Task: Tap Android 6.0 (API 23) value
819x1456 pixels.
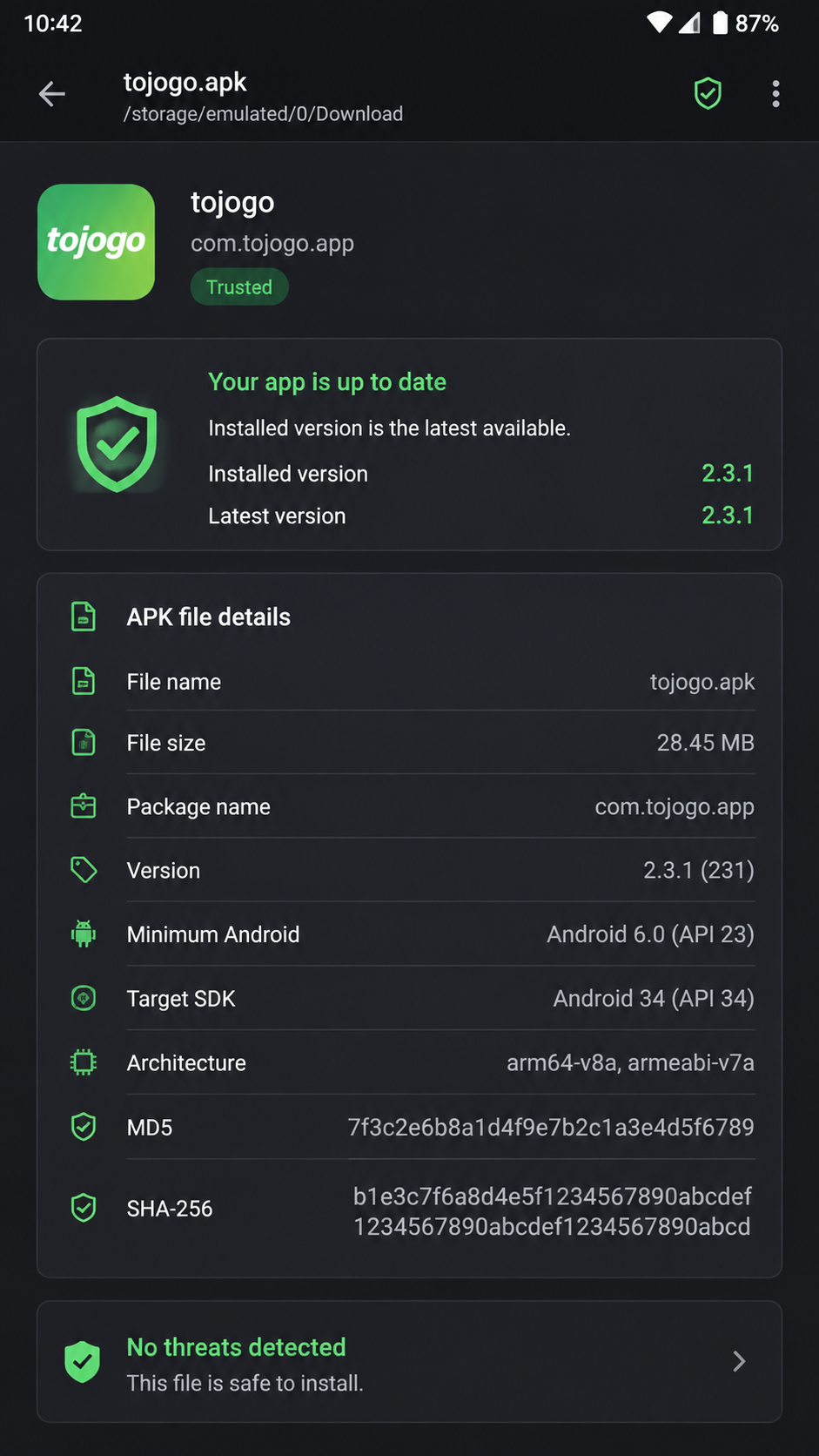Action: pos(650,934)
